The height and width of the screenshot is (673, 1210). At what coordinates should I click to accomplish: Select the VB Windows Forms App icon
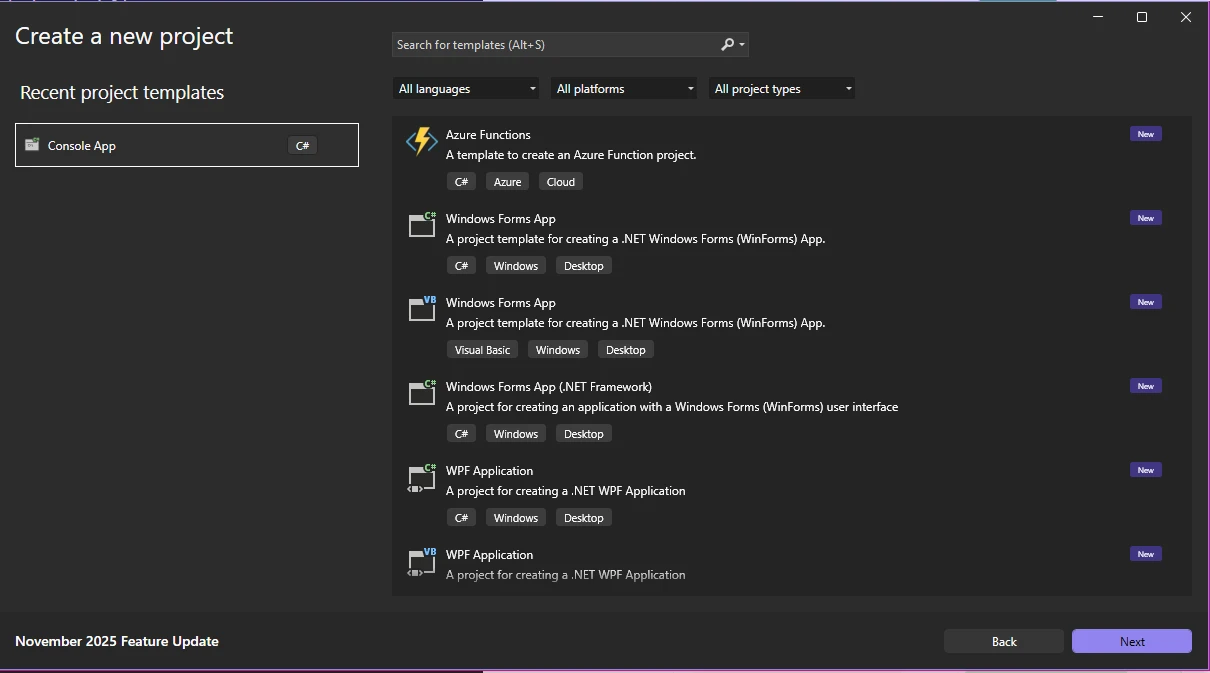tap(422, 309)
